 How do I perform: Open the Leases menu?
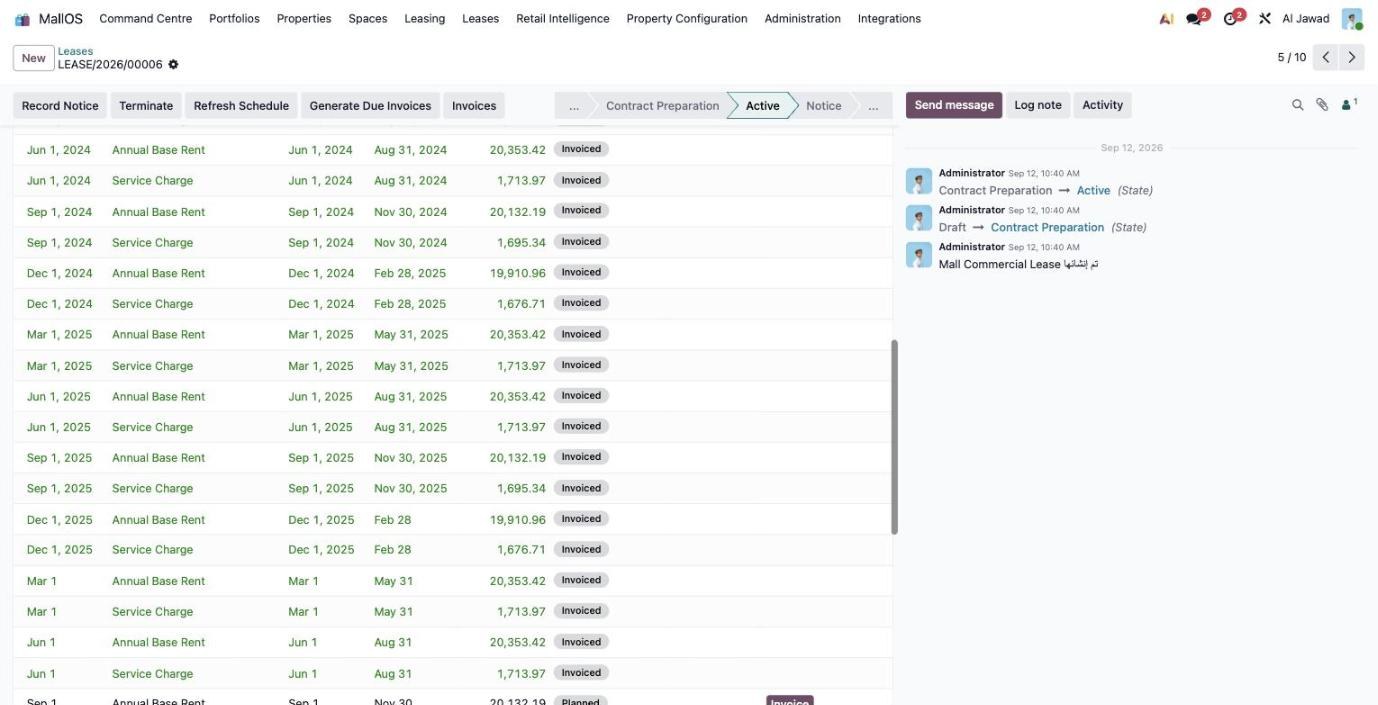(x=481, y=19)
